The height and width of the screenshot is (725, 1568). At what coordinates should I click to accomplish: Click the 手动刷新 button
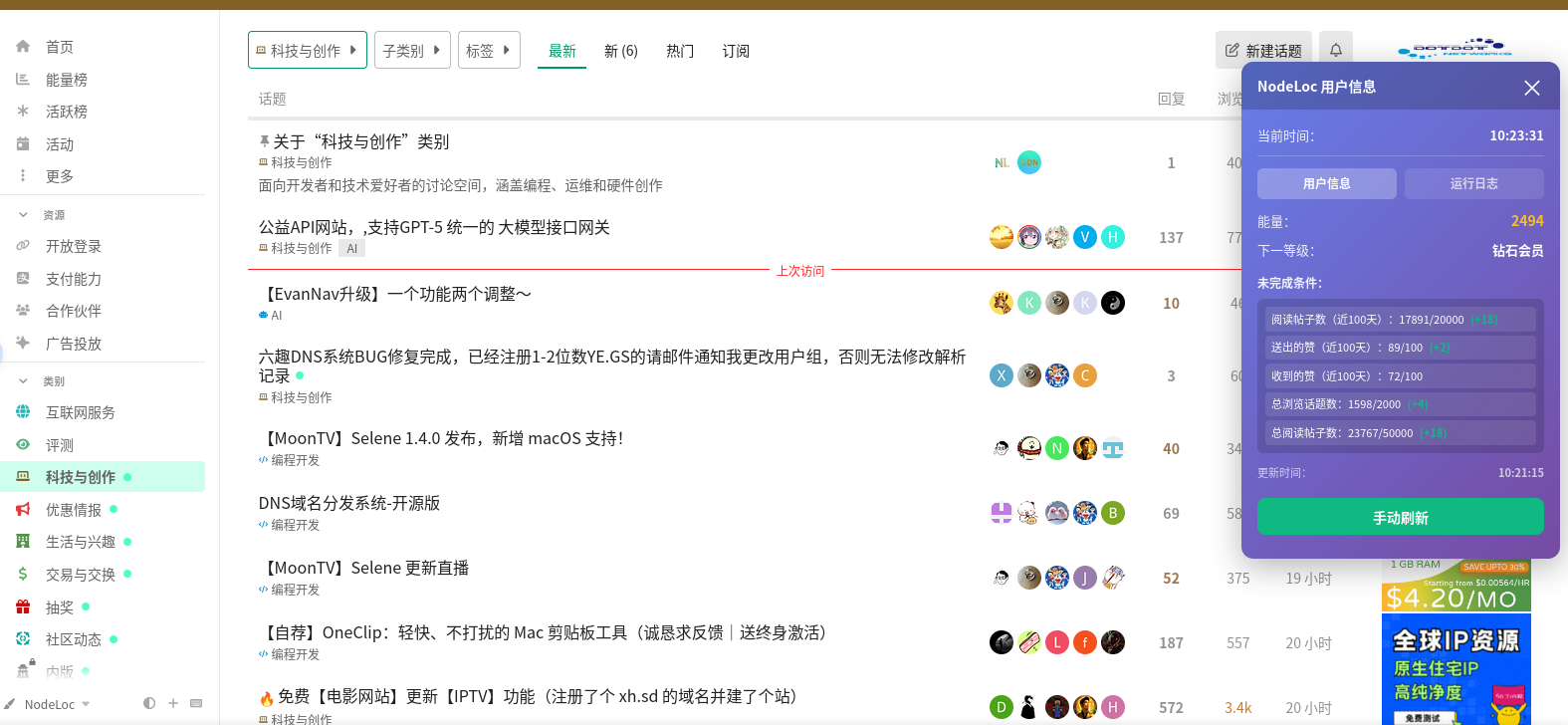(1400, 518)
